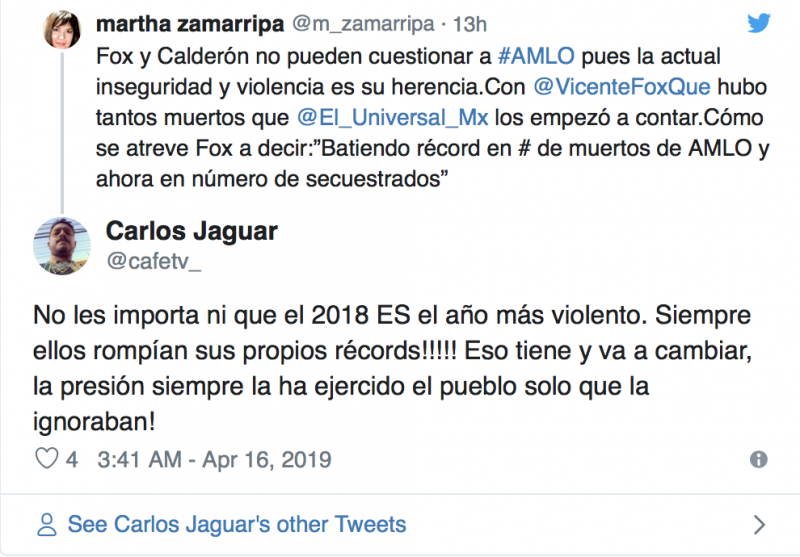Open Carlos Jaguar's profile picture
The image size is (800, 557).
62,248
